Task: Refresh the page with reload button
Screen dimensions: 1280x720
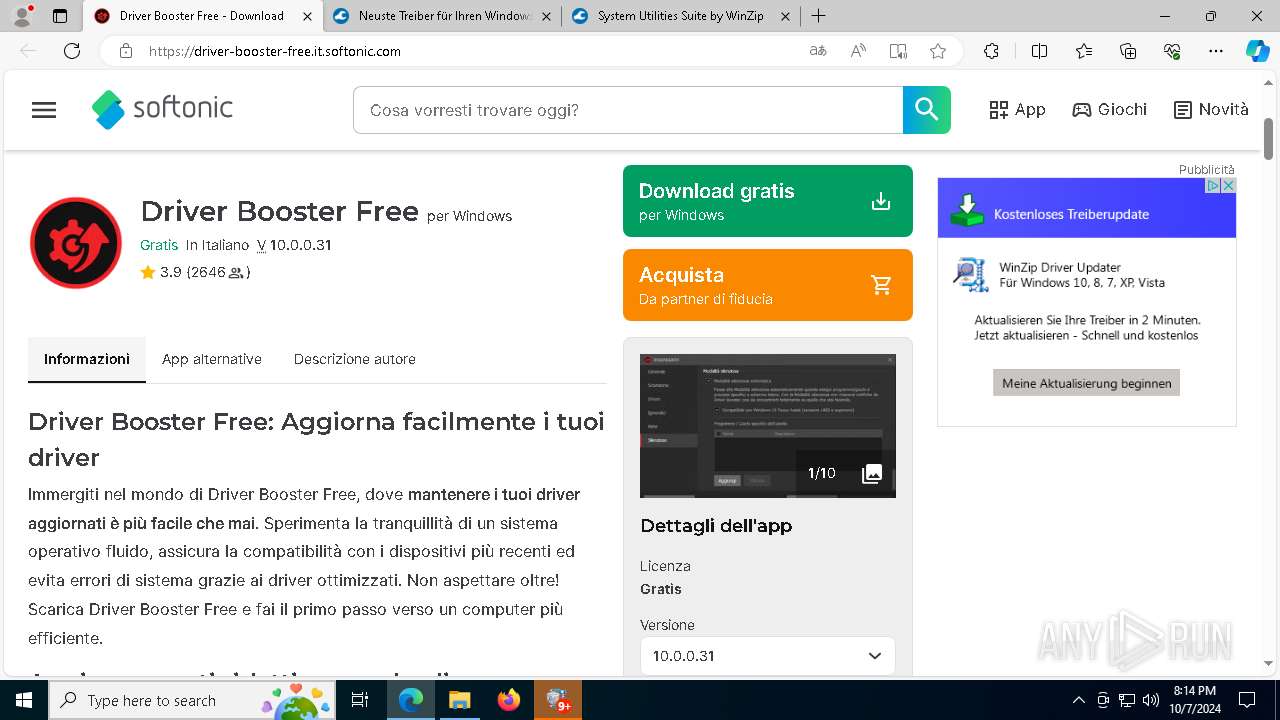Action: coord(72,51)
